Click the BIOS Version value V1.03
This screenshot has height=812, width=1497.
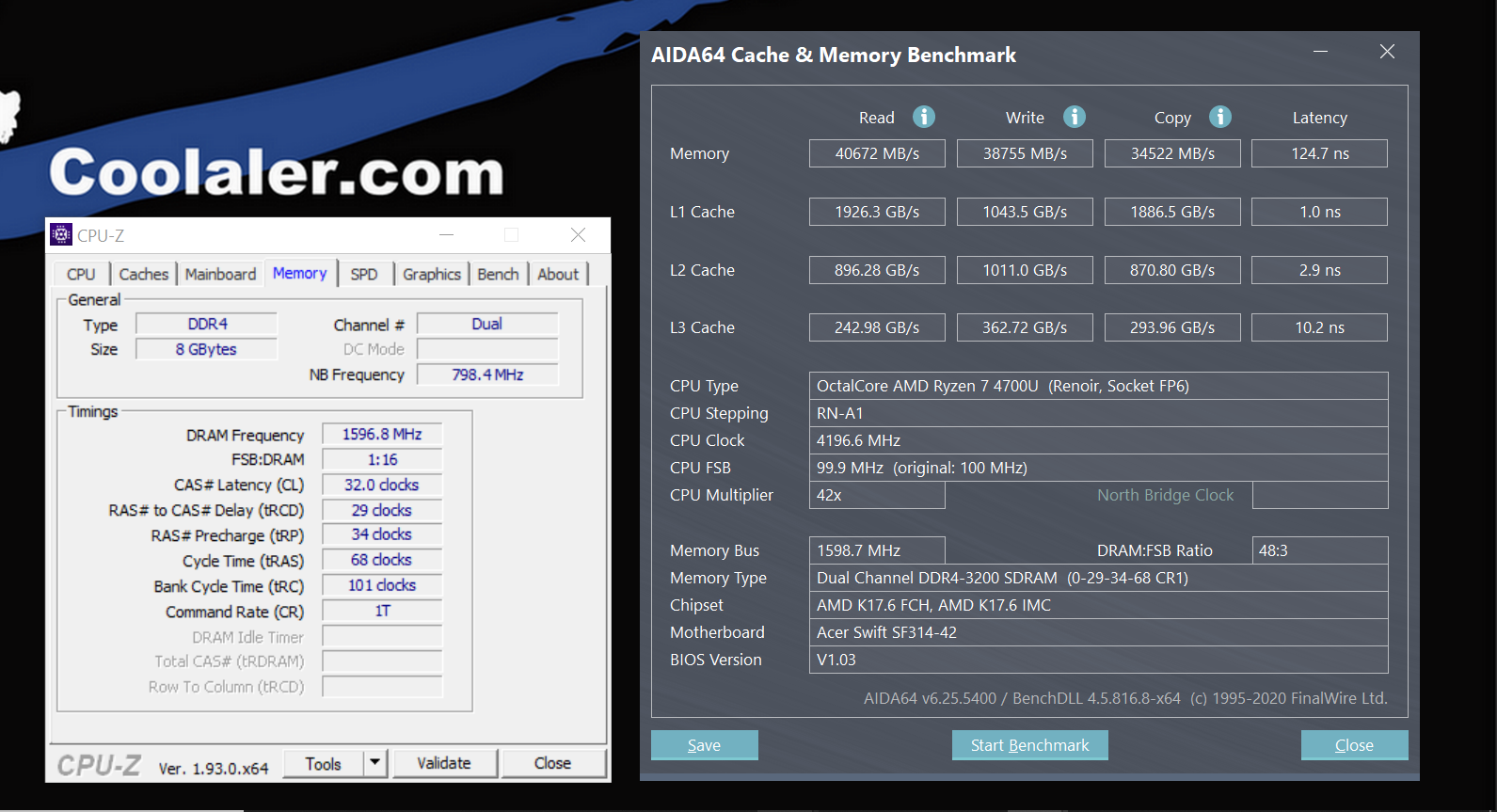(1098, 660)
